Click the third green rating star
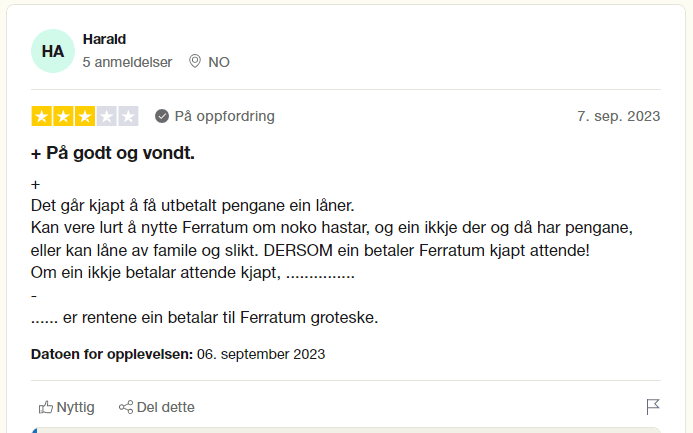693x433 pixels. pos(85,116)
